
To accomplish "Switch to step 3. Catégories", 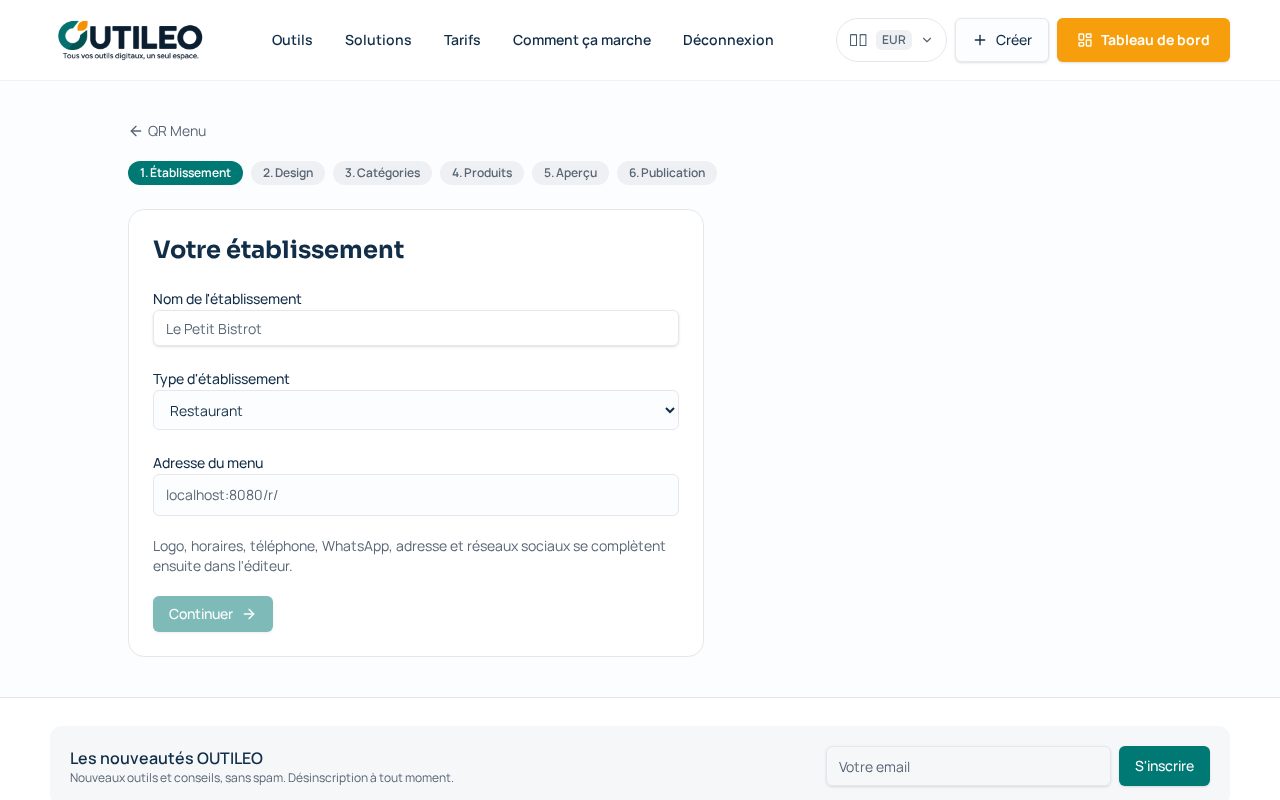I will [382, 173].
